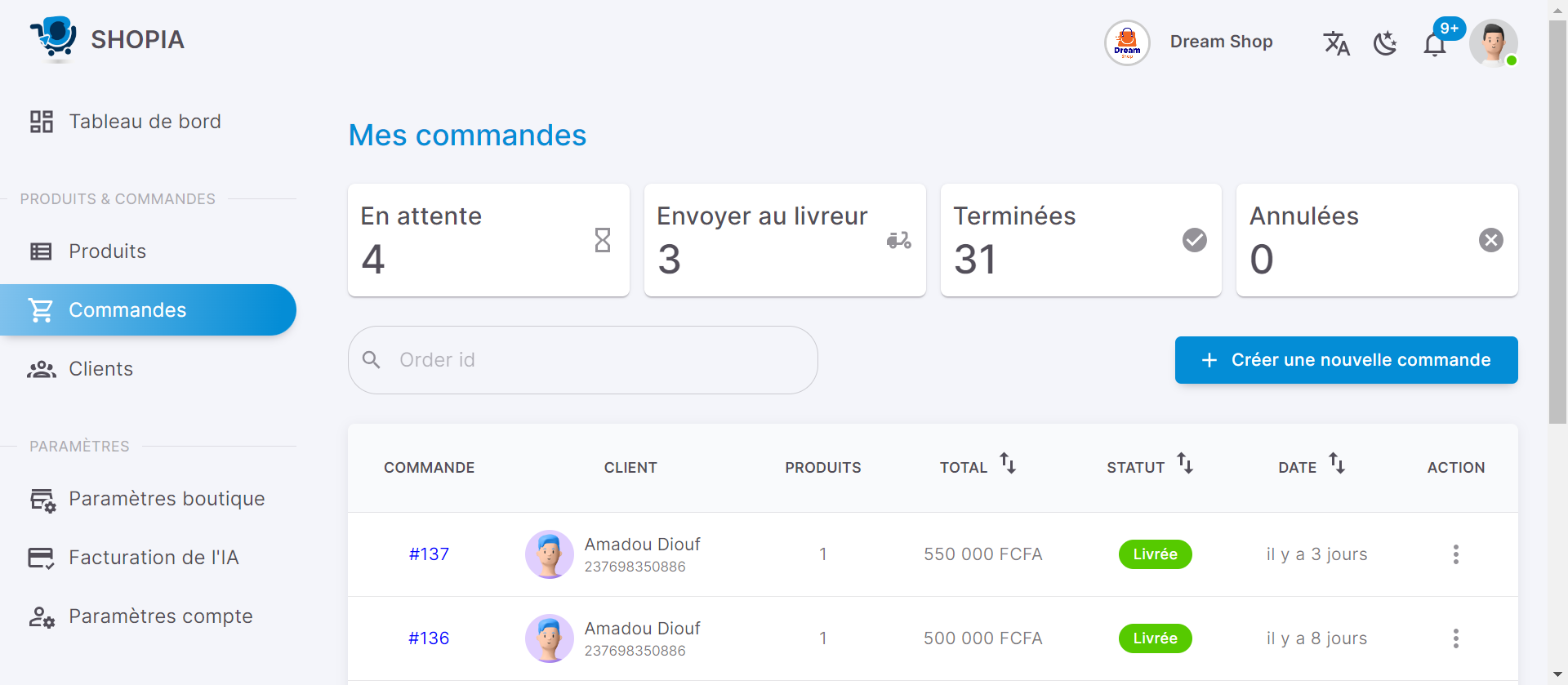Open Paramètres compte in the sidebar
This screenshot has width=1568, height=685.
[x=160, y=616]
